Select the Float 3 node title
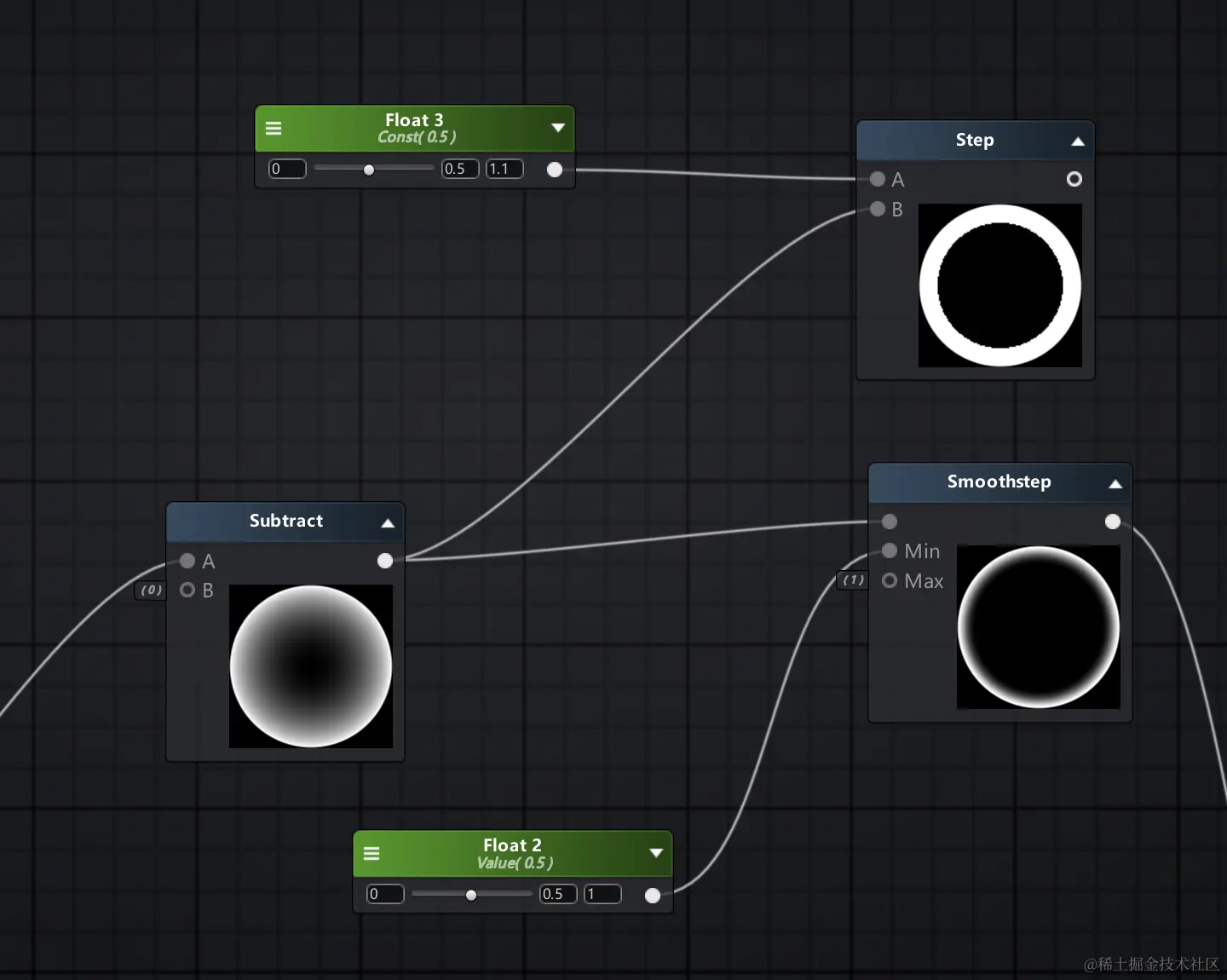 pos(414,120)
